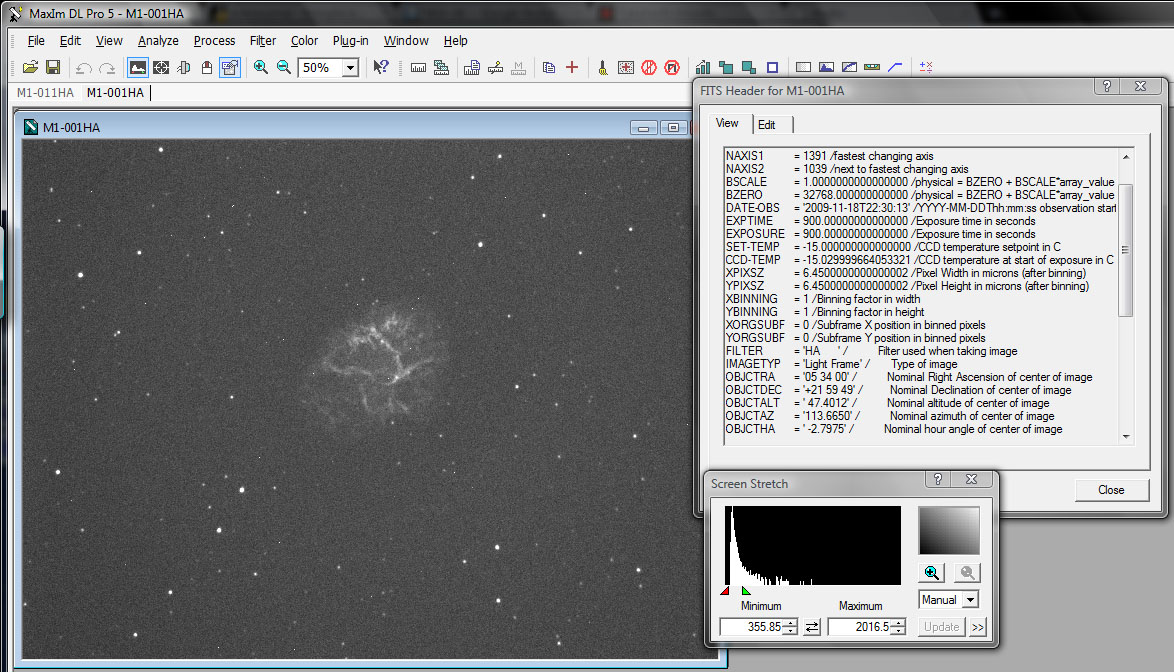
Task: Open the crosshair Information window icon
Action: coord(161,67)
